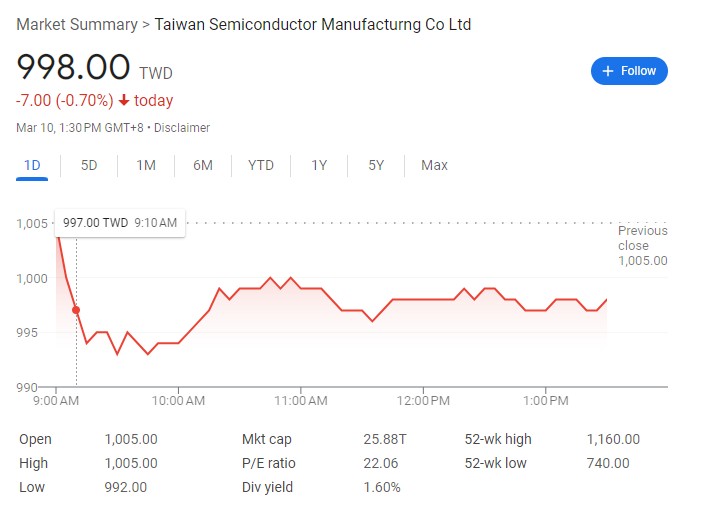Open the Disclaimer link
This screenshot has height=514, width=708.
(x=182, y=128)
